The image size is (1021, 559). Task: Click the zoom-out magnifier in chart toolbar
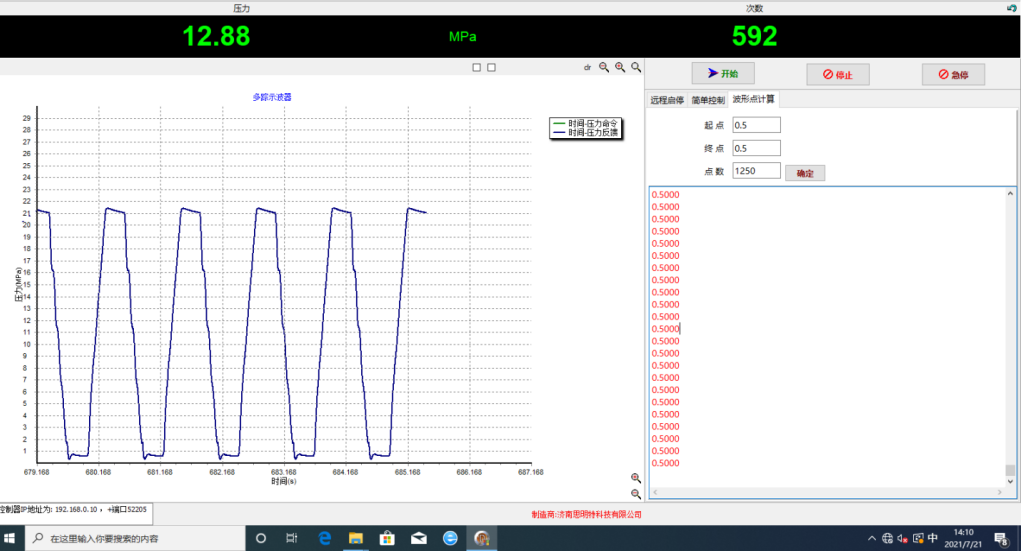click(604, 67)
